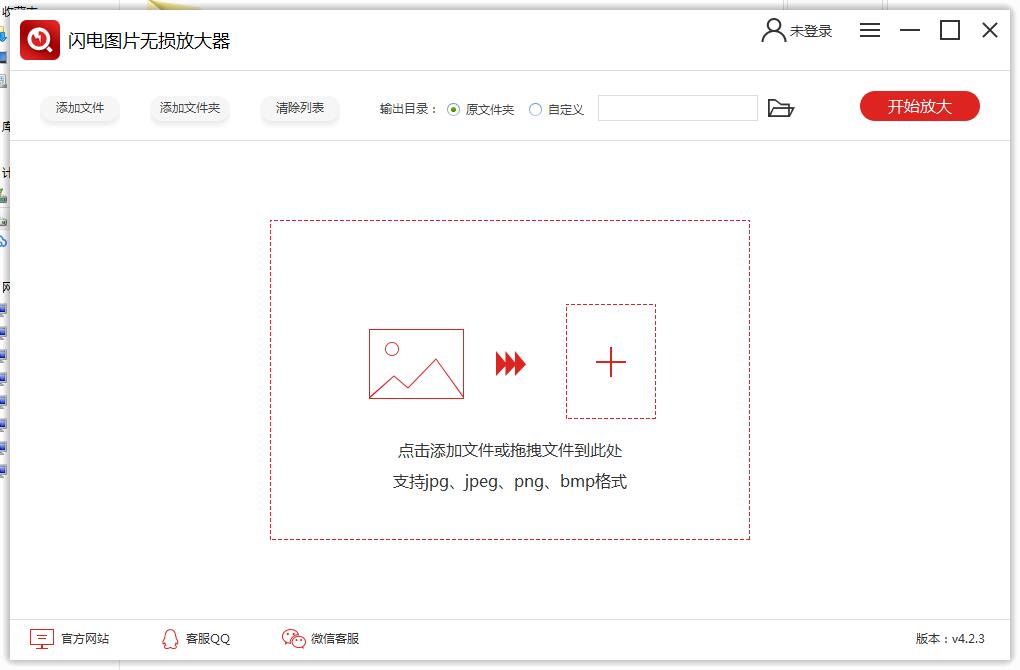The image size is (1020, 670).
Task: Click the output directory input field
Action: pyautogui.click(x=677, y=107)
